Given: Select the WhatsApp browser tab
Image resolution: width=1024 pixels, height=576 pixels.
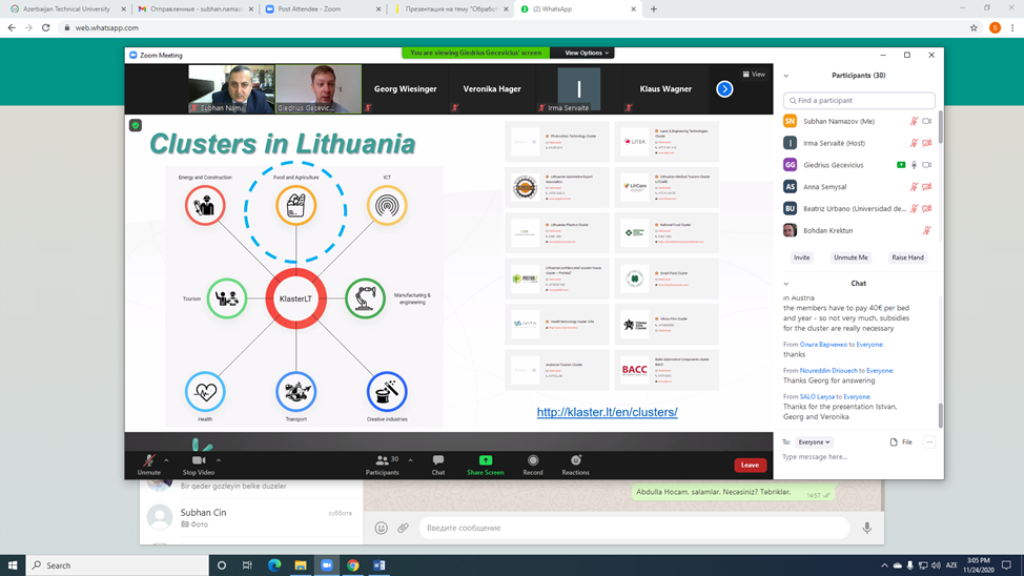Looking at the screenshot, I should click(x=578, y=9).
